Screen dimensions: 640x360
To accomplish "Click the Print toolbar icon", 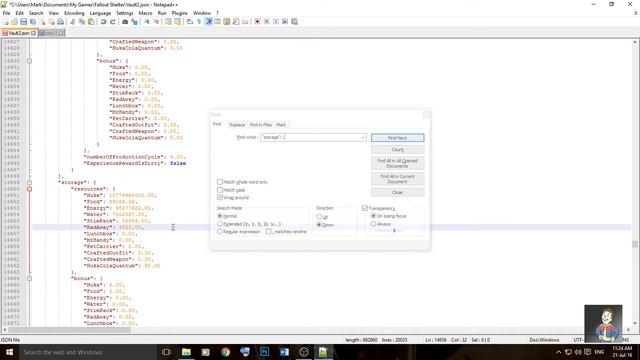I will click(60, 22).
